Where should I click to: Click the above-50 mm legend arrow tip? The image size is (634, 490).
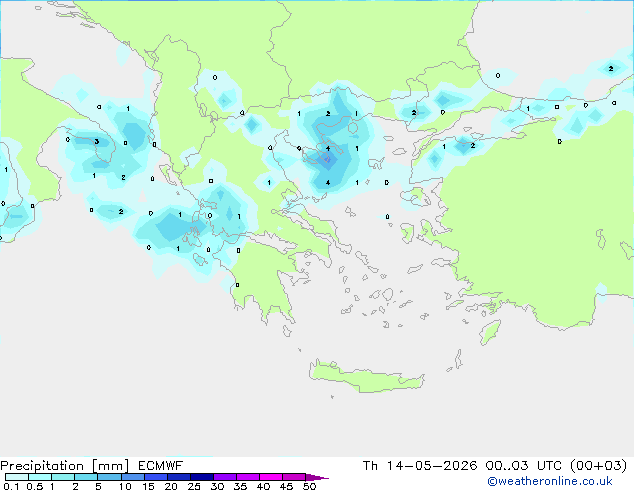[317, 477]
